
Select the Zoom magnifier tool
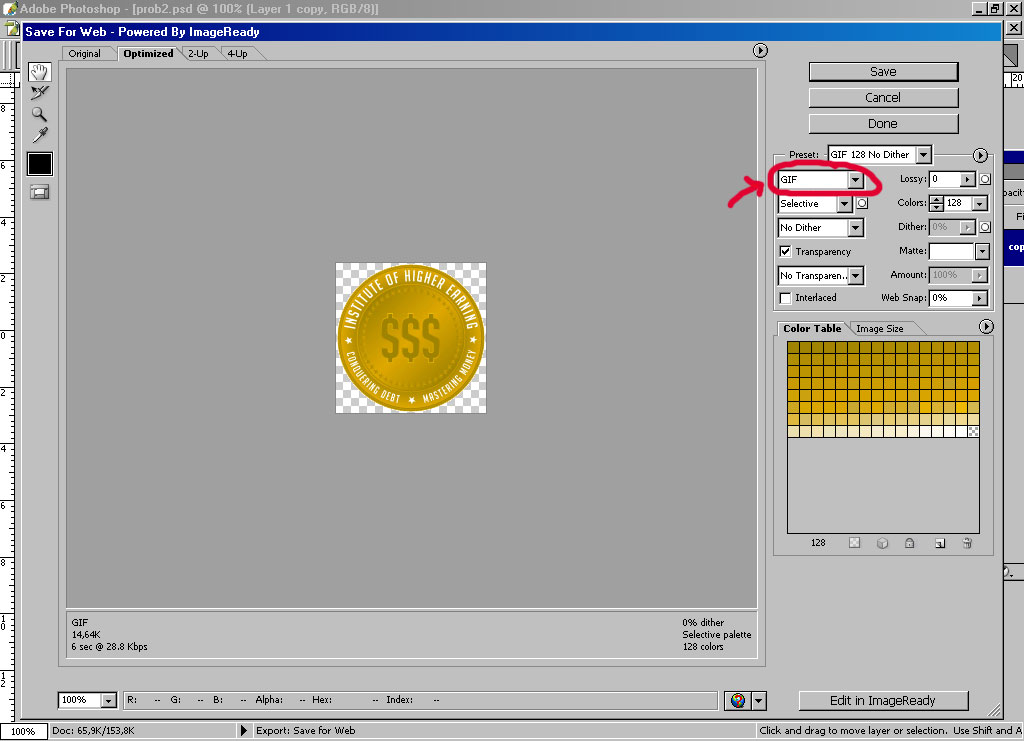[40, 114]
